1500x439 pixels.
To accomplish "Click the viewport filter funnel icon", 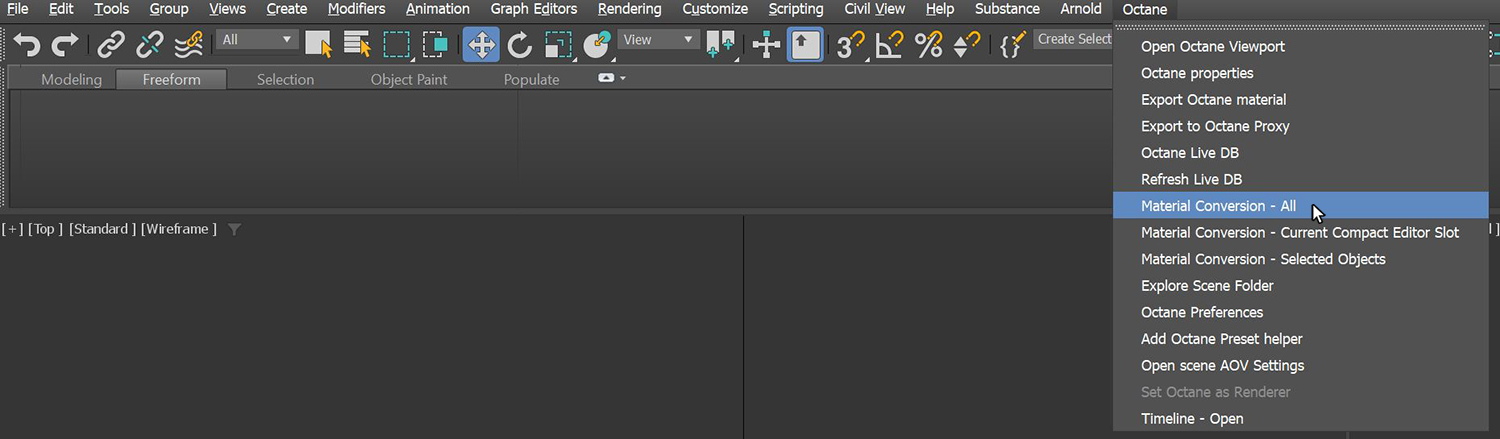I will [234, 229].
